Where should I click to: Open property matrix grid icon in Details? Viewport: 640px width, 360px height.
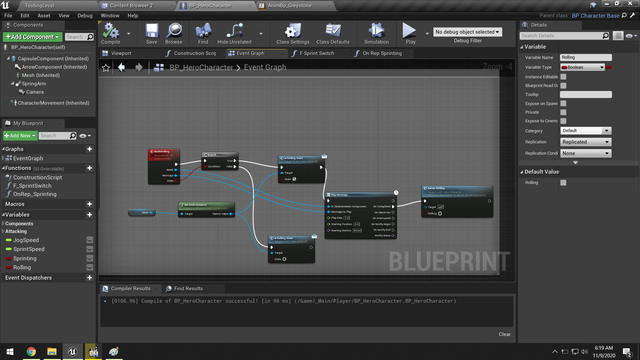618,36
